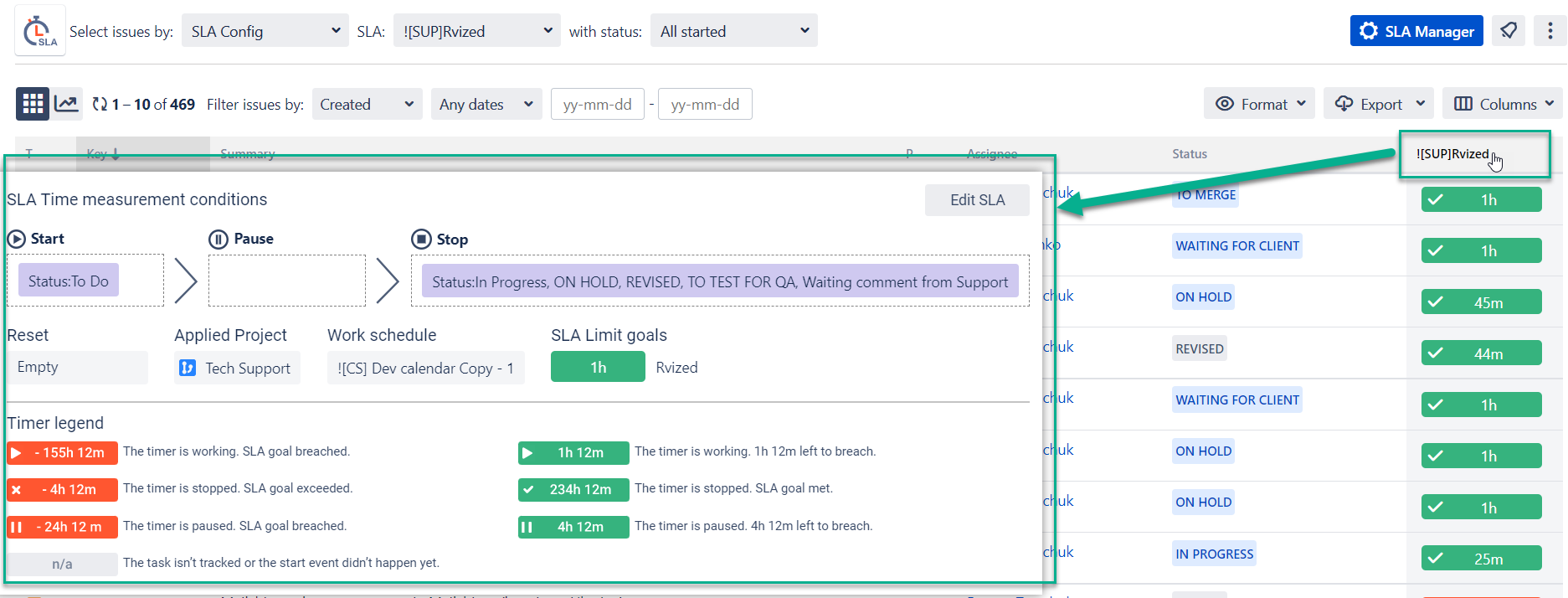The height and width of the screenshot is (598, 1568).
Task: Click the ![SUP]Rvized column header
Action: (x=1452, y=154)
